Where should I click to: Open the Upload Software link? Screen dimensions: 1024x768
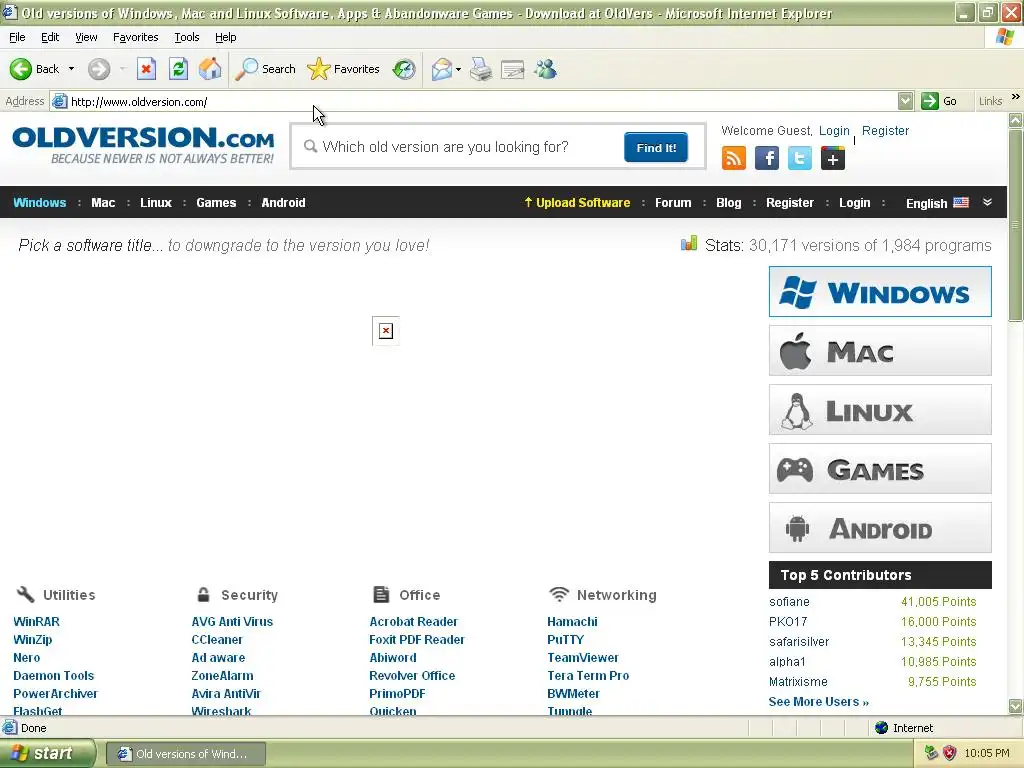577,202
